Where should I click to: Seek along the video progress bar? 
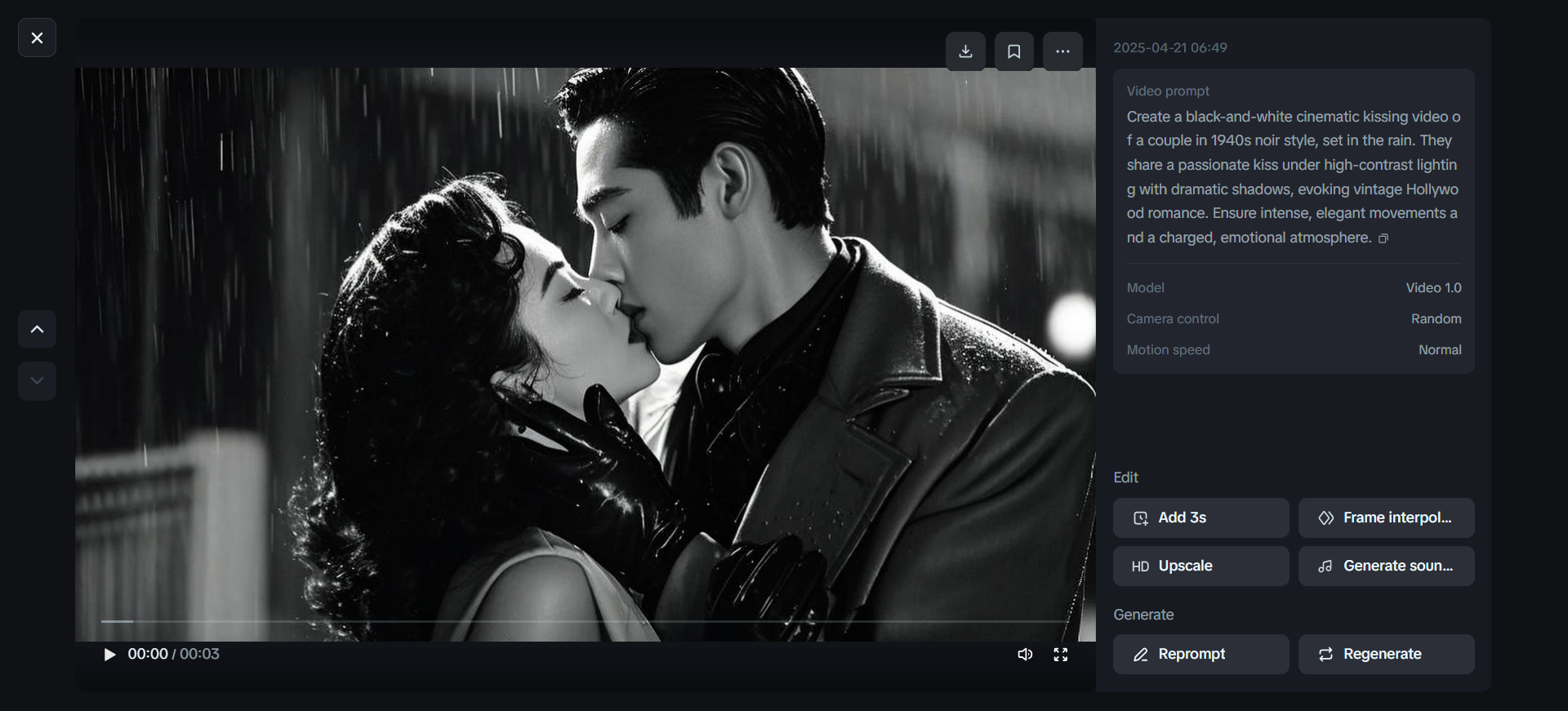click(x=585, y=621)
